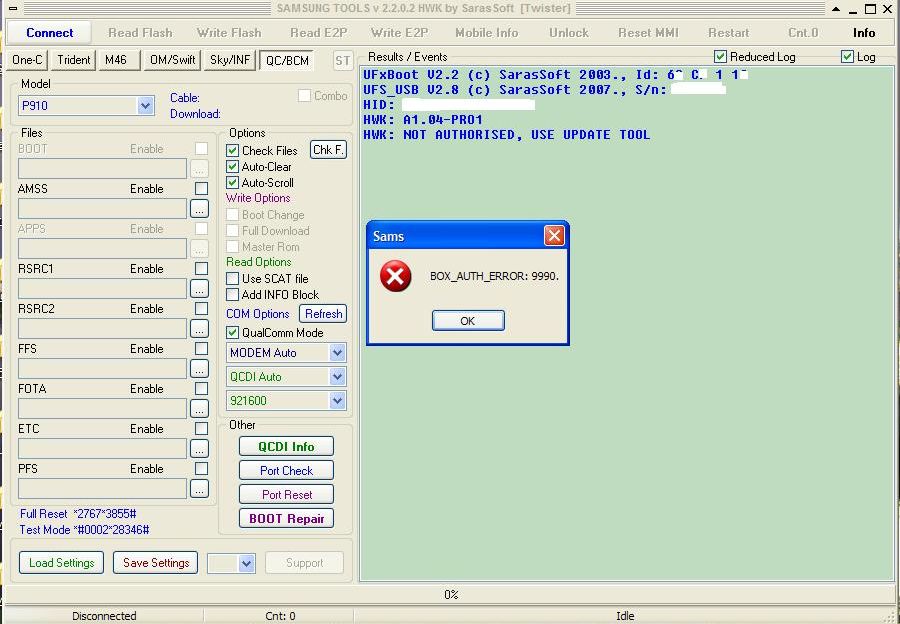Click the BOOT Repair button

[x=286, y=518]
